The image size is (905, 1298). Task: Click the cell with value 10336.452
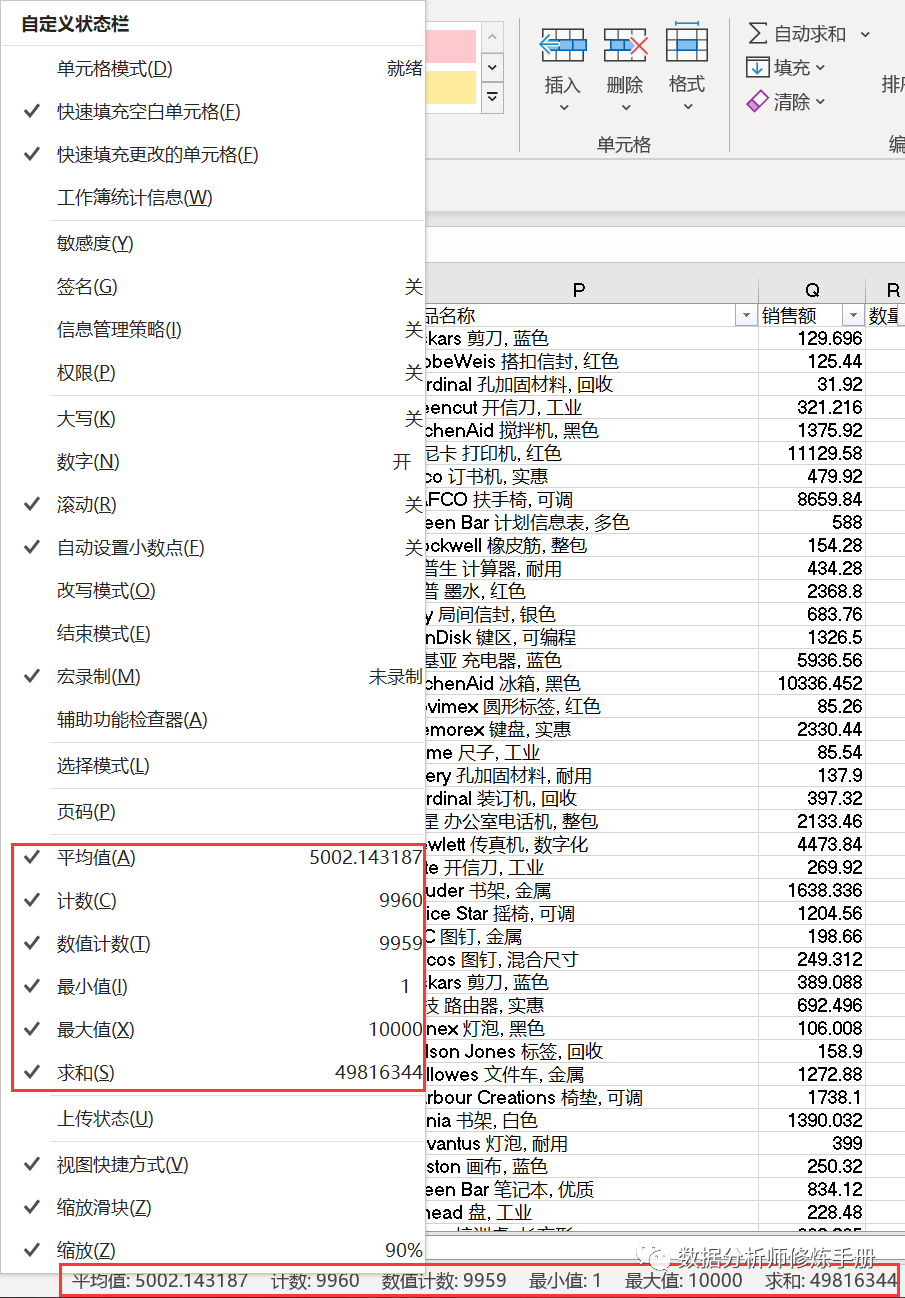(x=812, y=684)
